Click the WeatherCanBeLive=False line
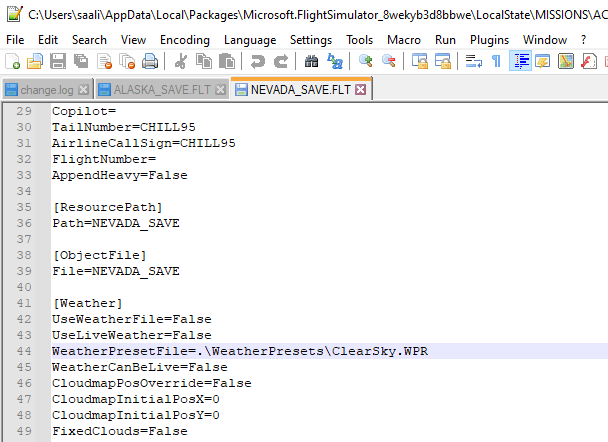 pyautogui.click(x=140, y=367)
